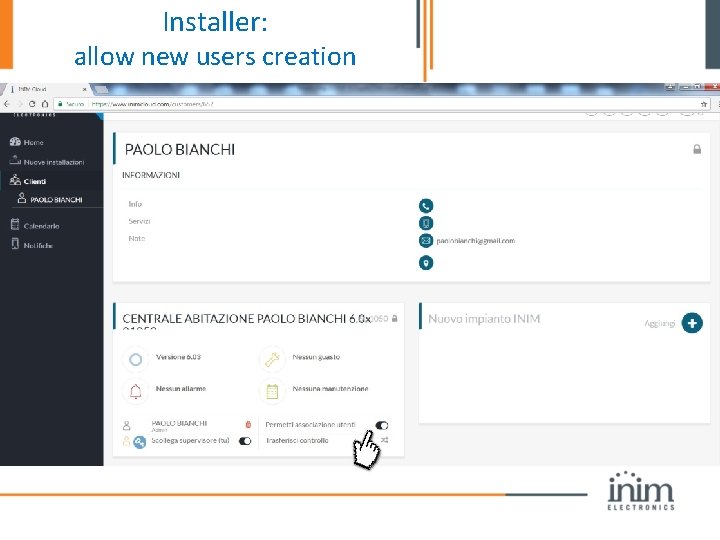Click the Notifiche phone icon
The width and height of the screenshot is (720, 540).
(x=15, y=244)
